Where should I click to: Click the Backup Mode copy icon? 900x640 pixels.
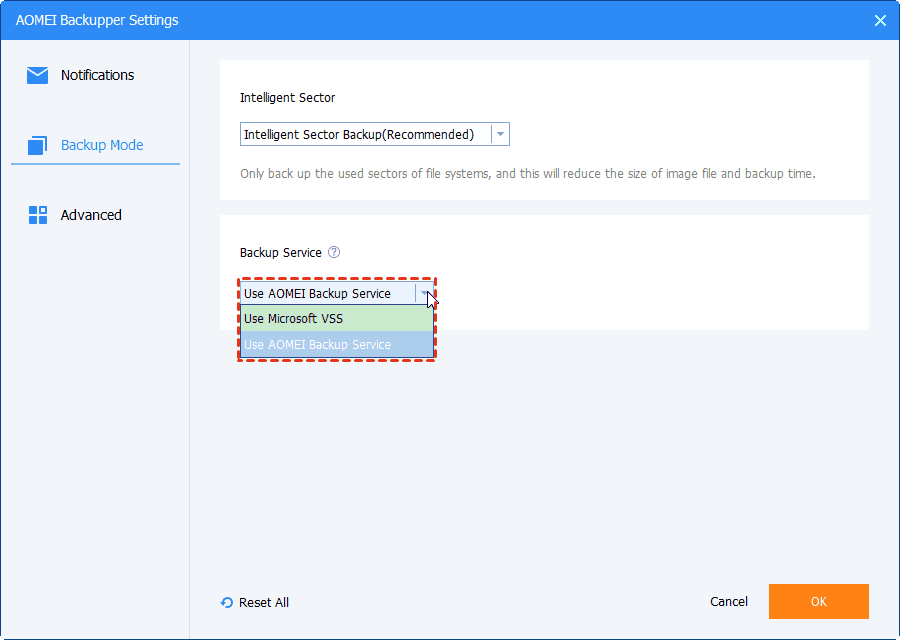point(38,145)
